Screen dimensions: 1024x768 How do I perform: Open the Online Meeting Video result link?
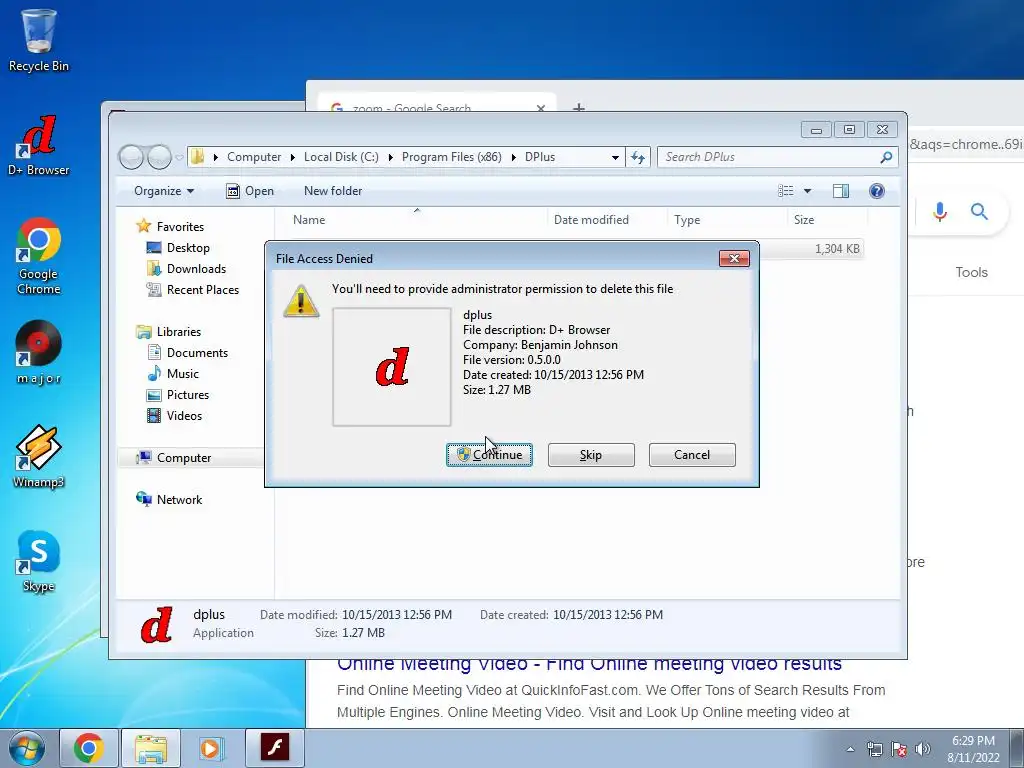coord(589,664)
